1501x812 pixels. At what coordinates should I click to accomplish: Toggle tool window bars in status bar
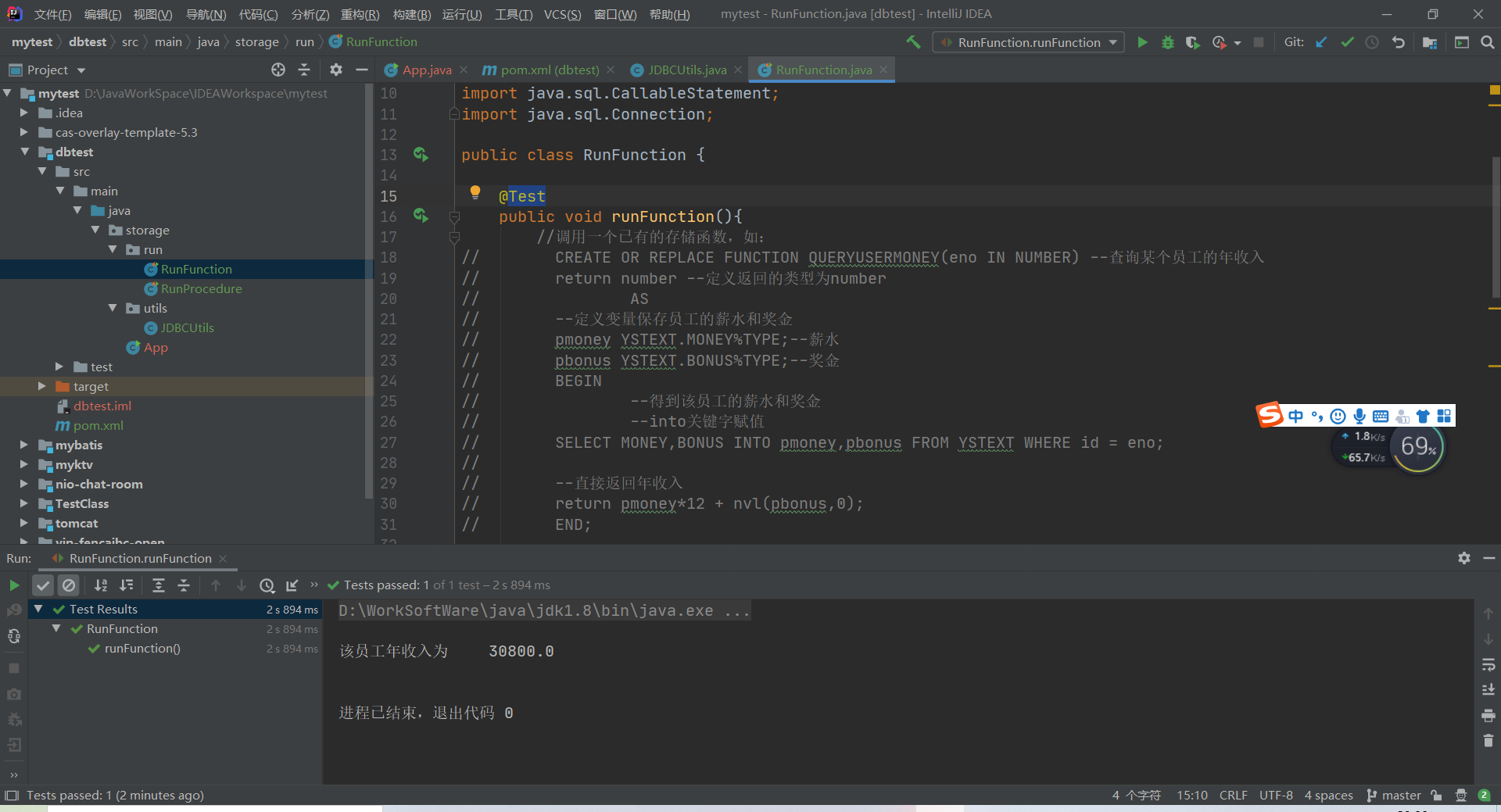(x=12, y=795)
